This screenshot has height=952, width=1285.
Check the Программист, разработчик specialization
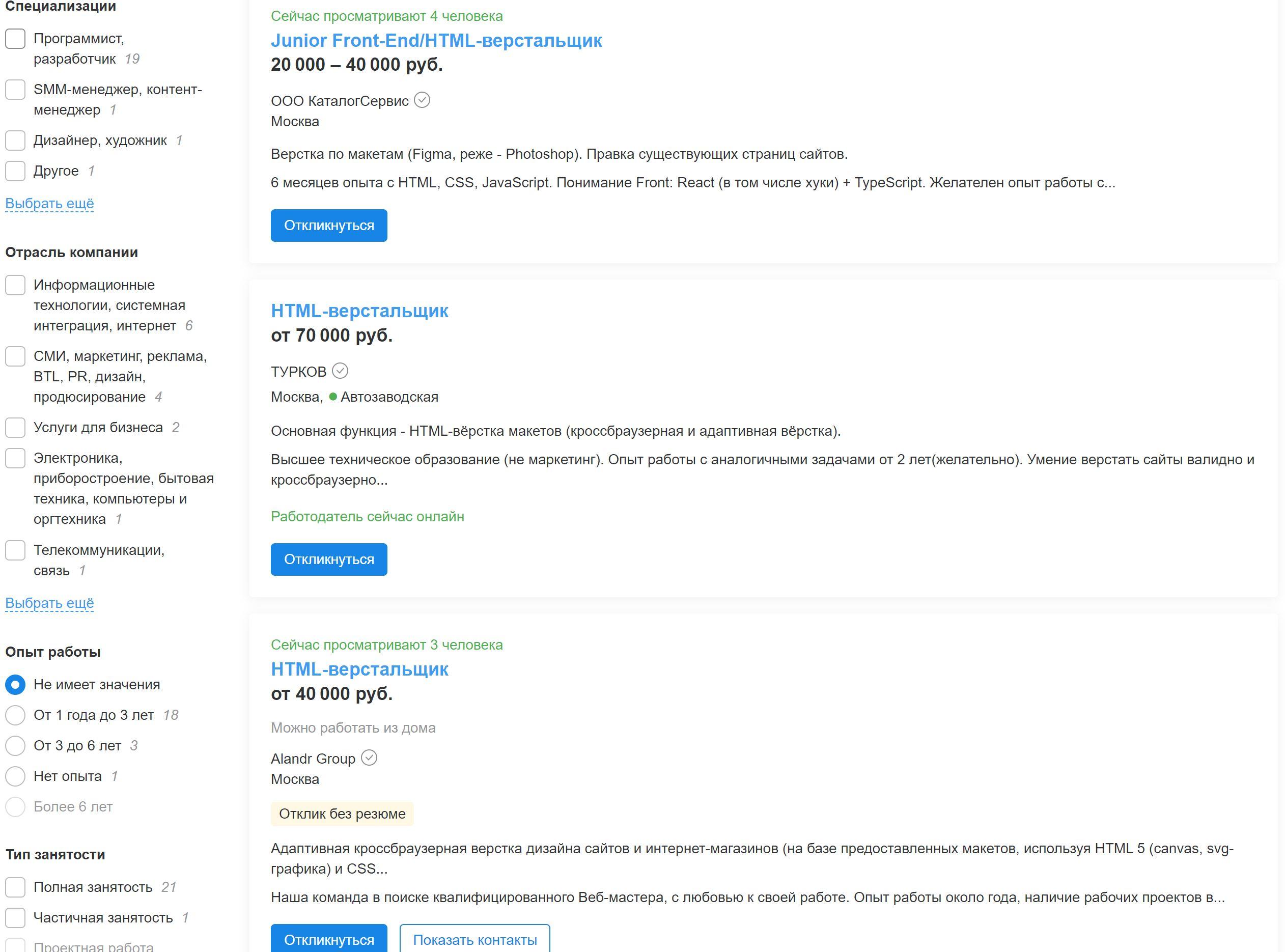pos(16,39)
